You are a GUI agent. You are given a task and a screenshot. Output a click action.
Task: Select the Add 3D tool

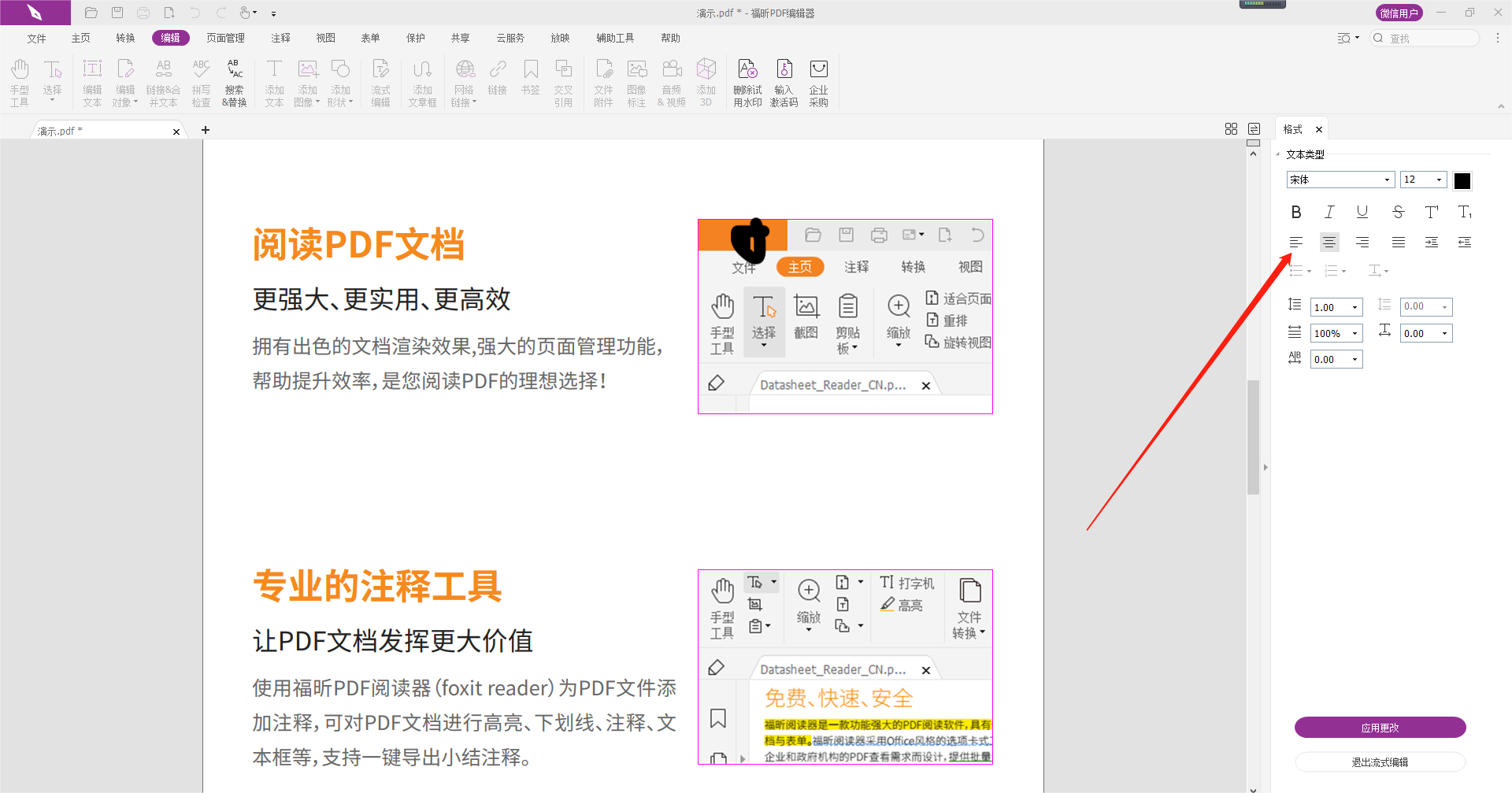tap(706, 83)
